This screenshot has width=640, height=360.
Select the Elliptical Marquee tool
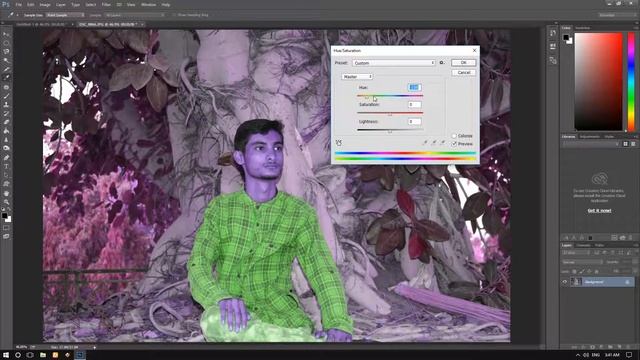[x=6, y=43]
